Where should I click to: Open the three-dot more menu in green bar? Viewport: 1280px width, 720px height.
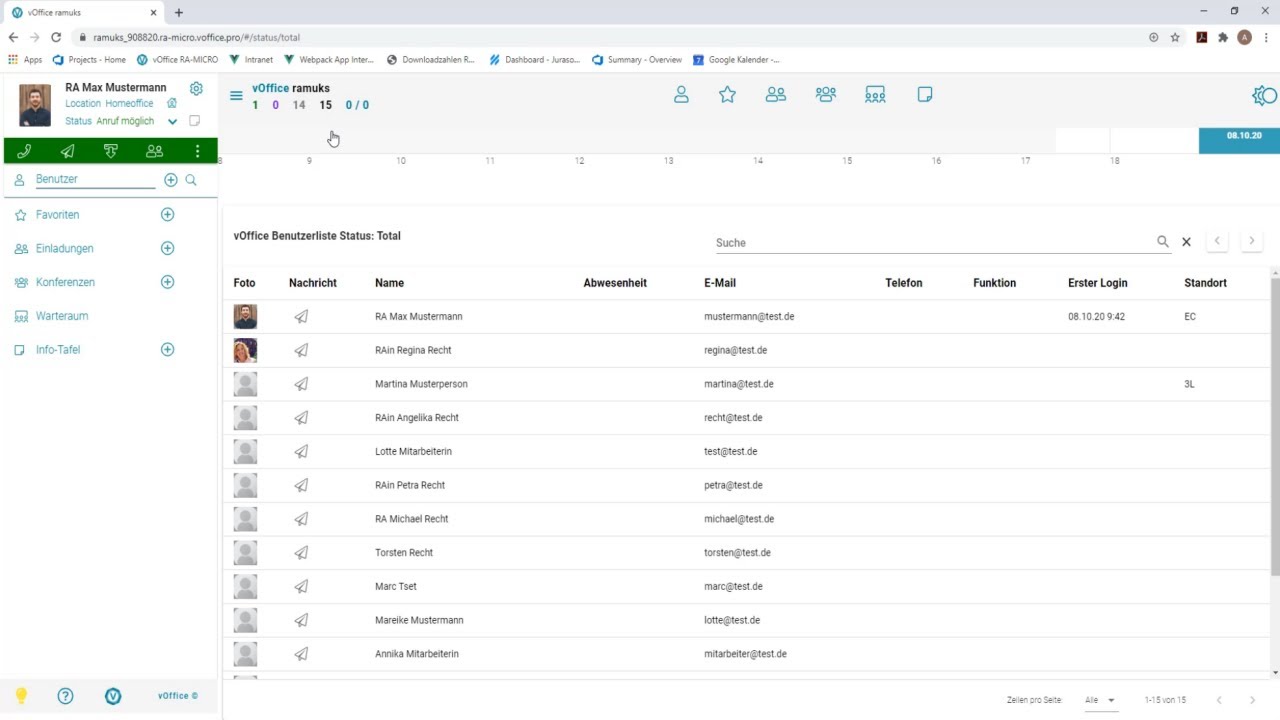click(x=197, y=151)
